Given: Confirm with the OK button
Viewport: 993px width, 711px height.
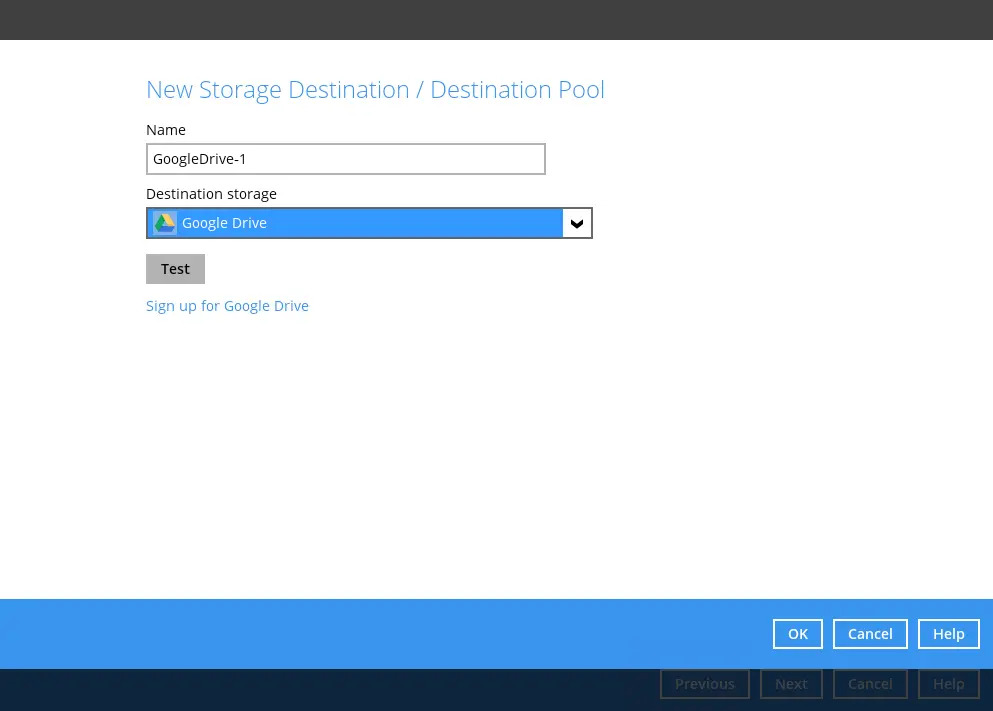Looking at the screenshot, I should (797, 634).
